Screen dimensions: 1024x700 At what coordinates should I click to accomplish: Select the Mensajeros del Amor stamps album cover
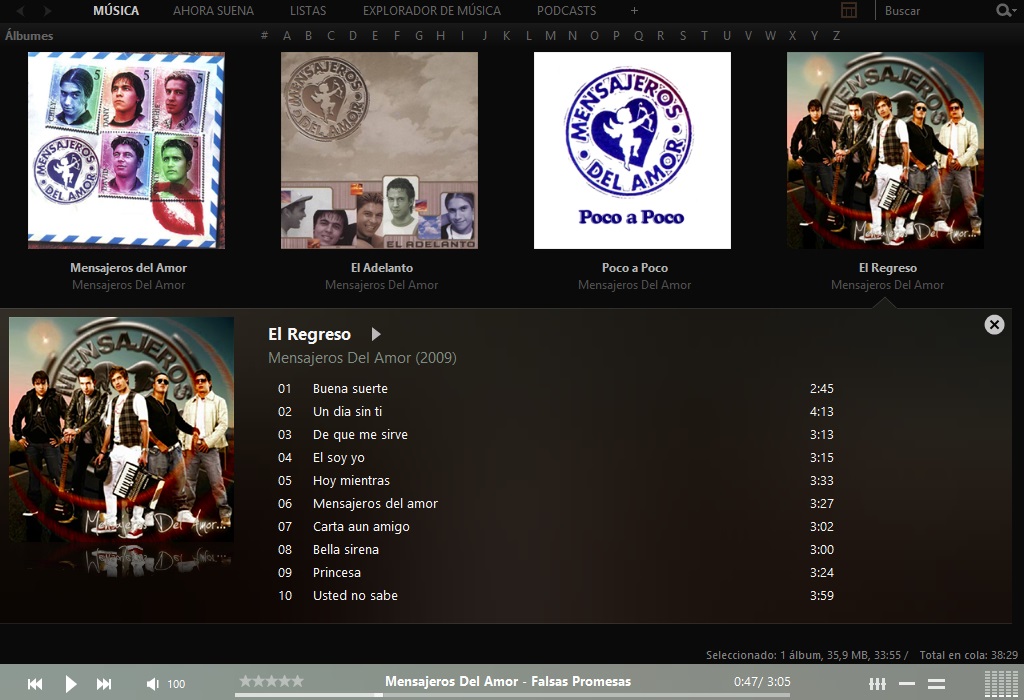click(x=126, y=150)
